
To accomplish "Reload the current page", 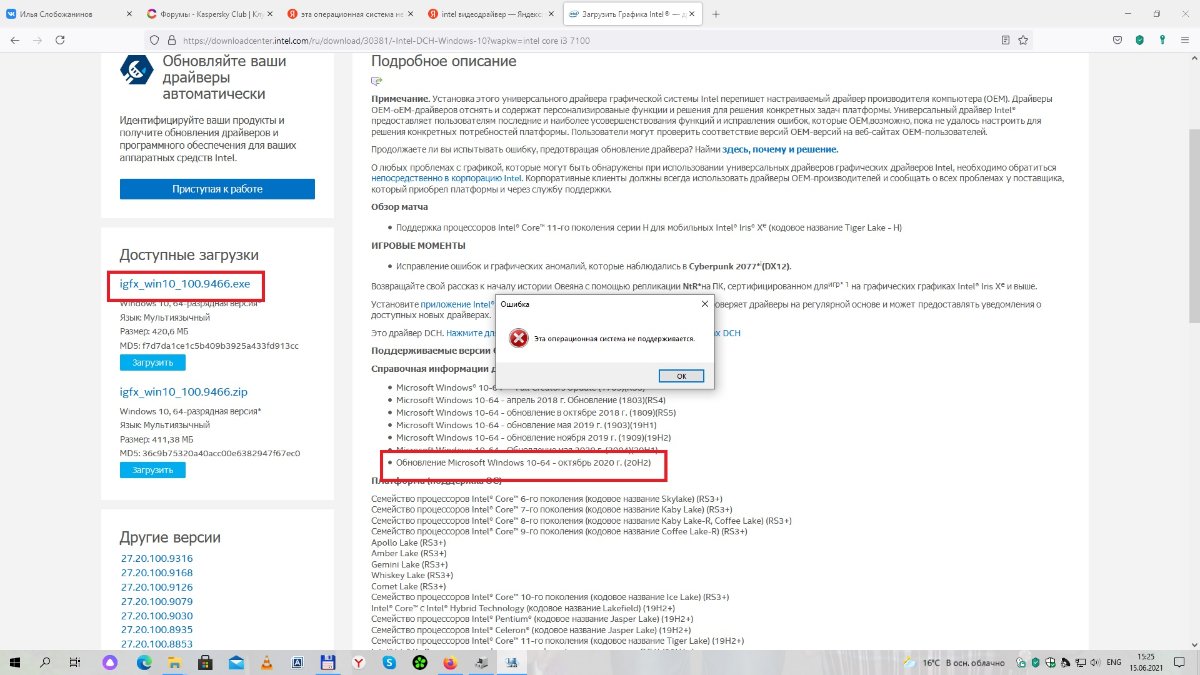I will coord(61,40).
